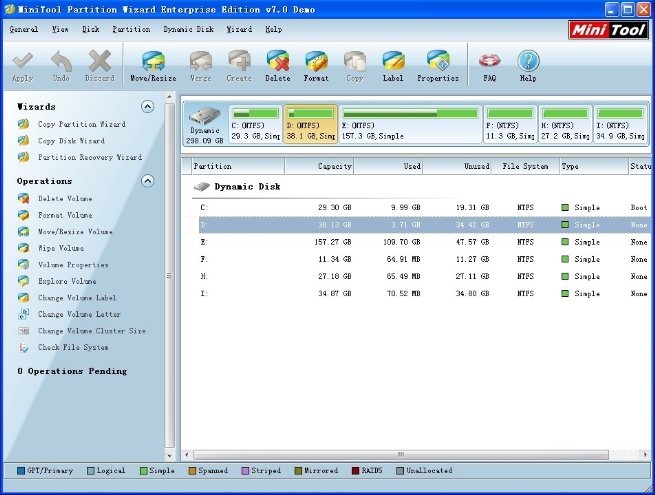This screenshot has height=495, width=655.
Task: Click the partition list scroll right arrow
Action: (645, 454)
